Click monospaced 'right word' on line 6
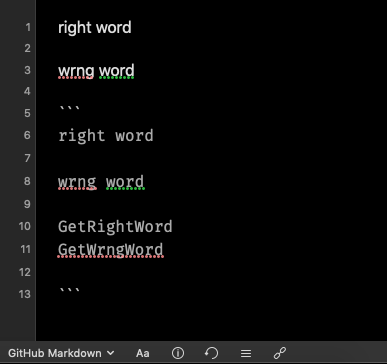Image resolution: width=387 pixels, height=364 pixels. [106, 136]
